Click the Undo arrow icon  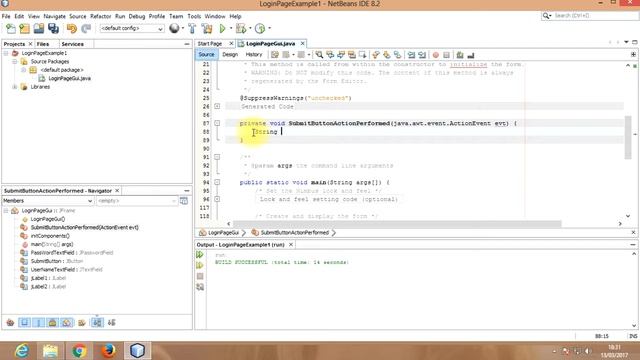(72, 29)
